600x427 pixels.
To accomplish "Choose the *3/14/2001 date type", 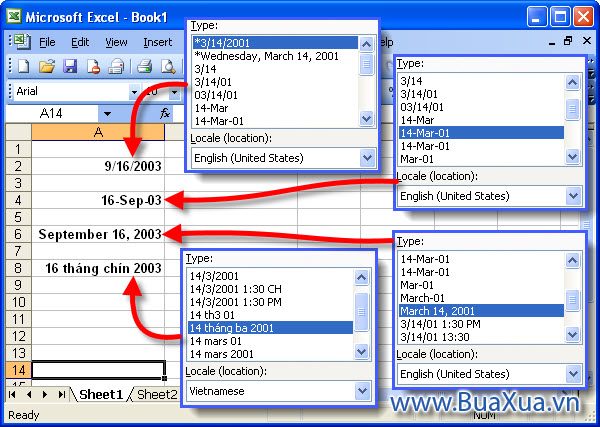I will [275, 42].
